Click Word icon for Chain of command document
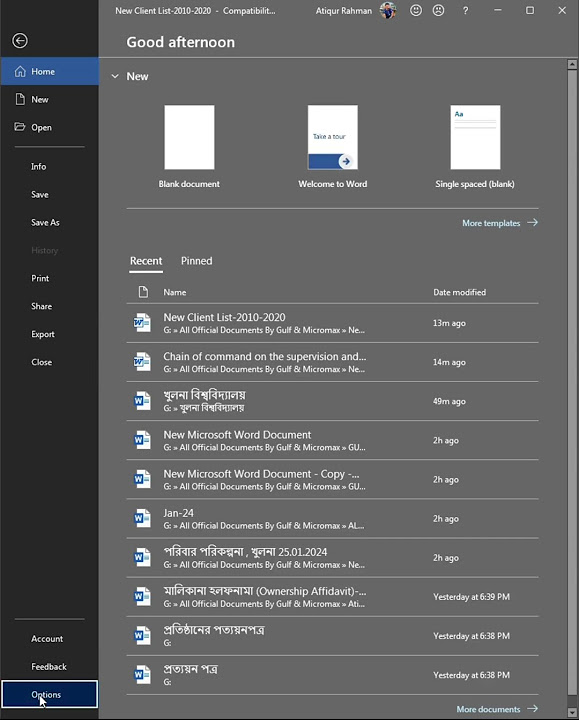579x720 pixels. click(x=142, y=362)
